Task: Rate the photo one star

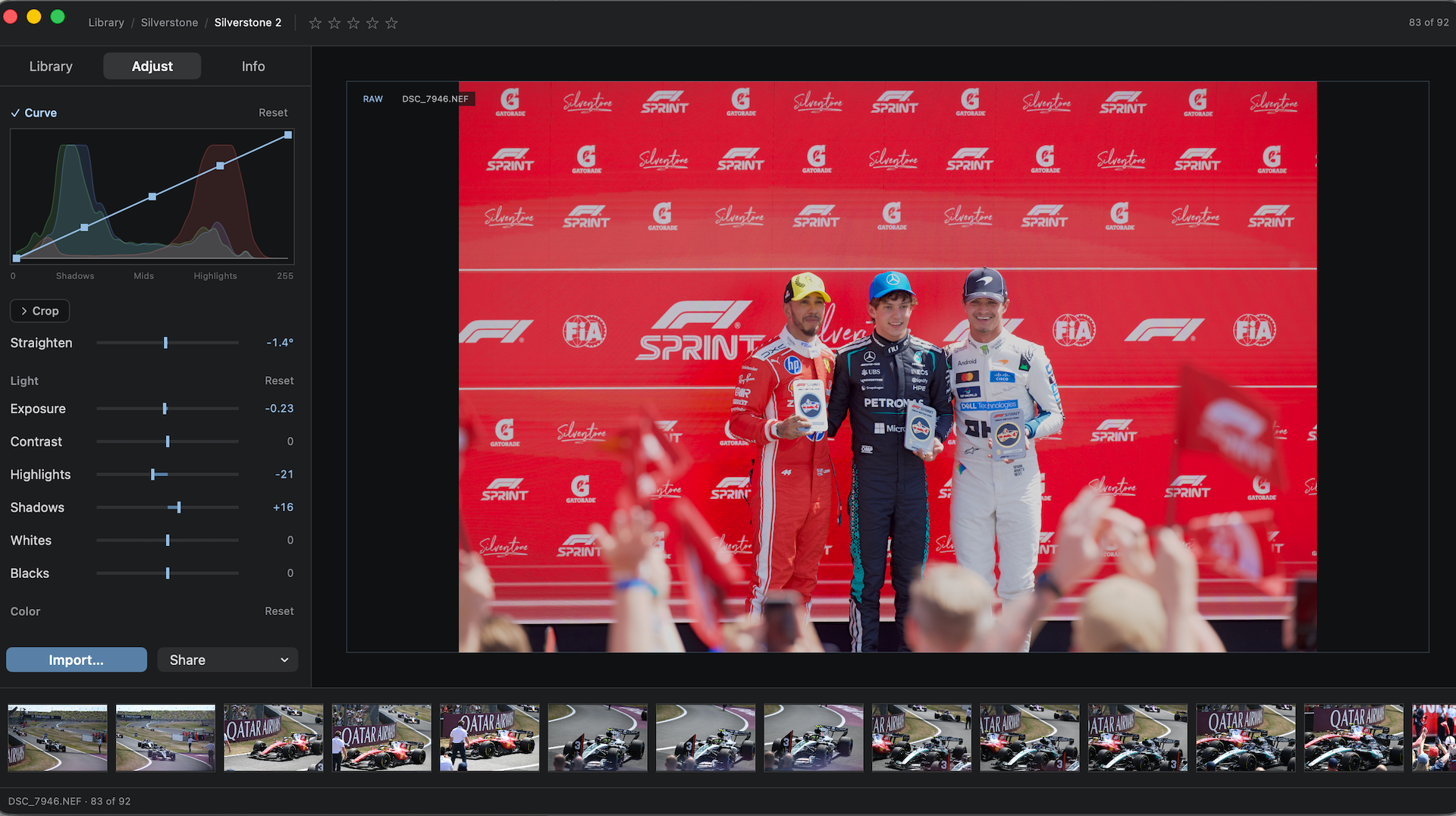Action: [x=315, y=23]
